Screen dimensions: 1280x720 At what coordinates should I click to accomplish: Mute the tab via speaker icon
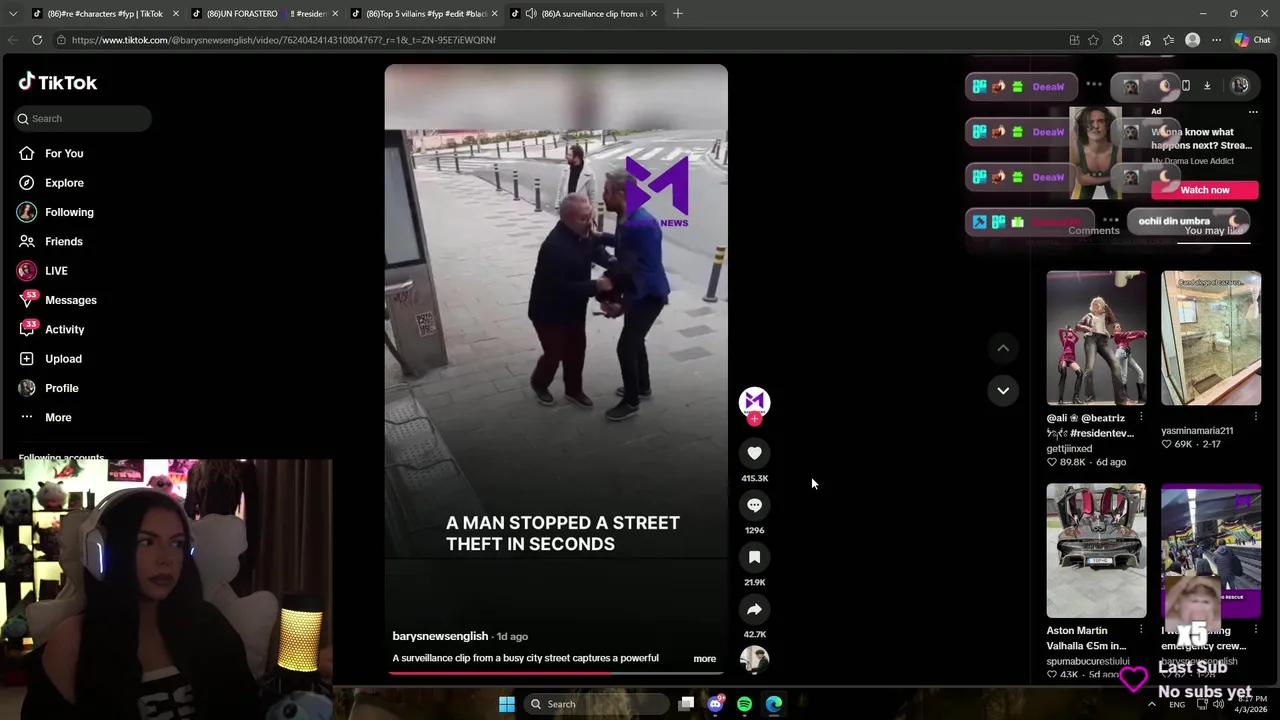pyautogui.click(x=531, y=14)
